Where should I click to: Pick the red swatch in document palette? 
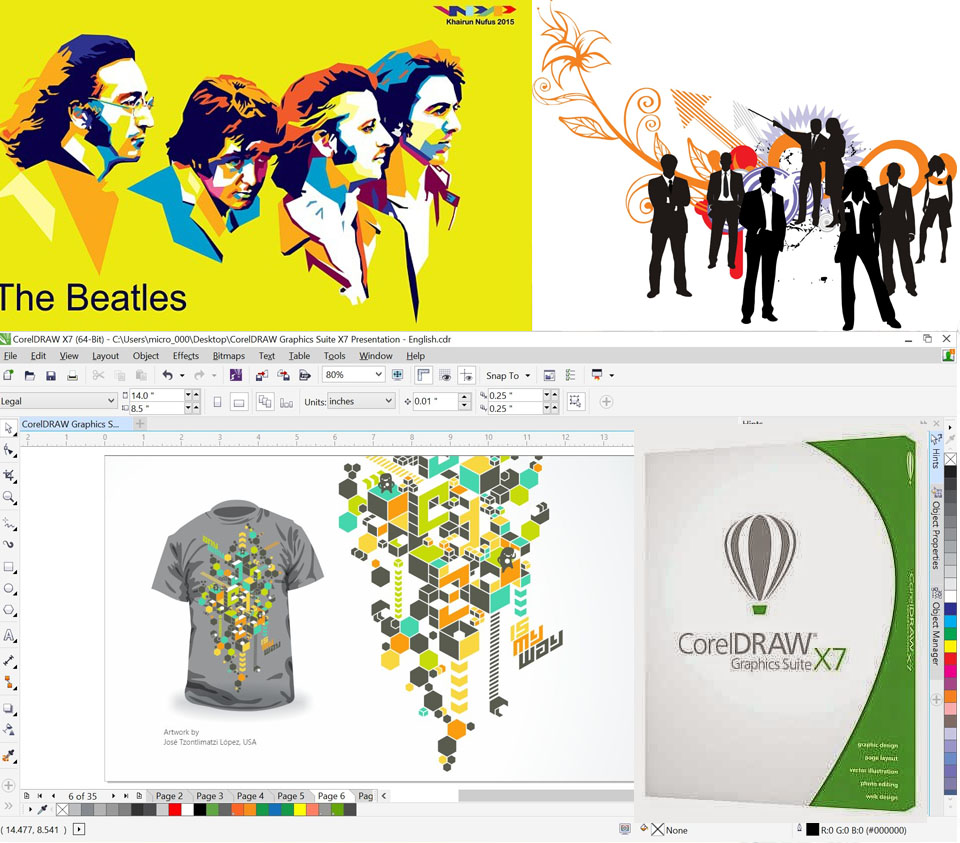[174, 810]
